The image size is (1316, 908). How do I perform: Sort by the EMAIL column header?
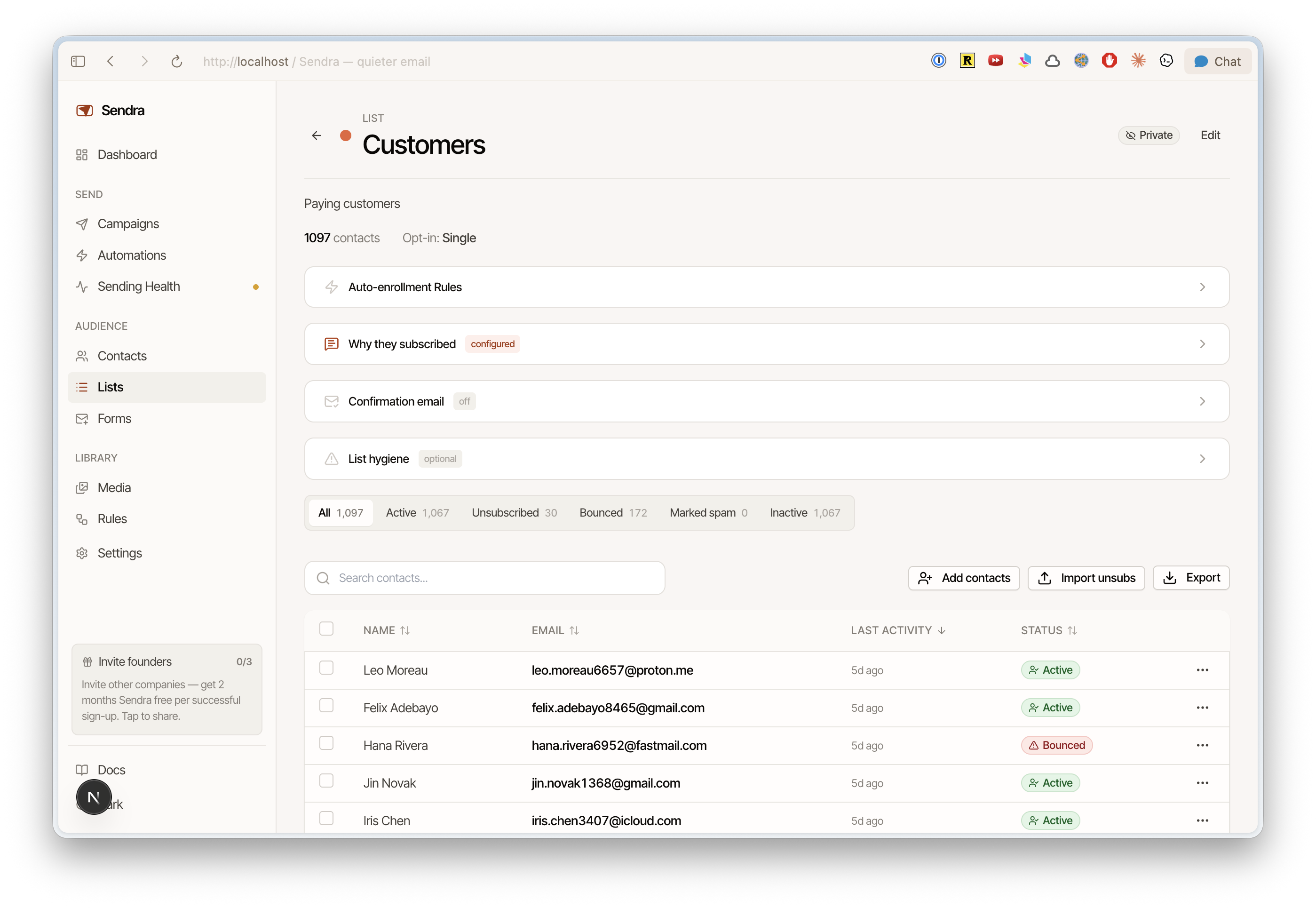pyautogui.click(x=555, y=631)
